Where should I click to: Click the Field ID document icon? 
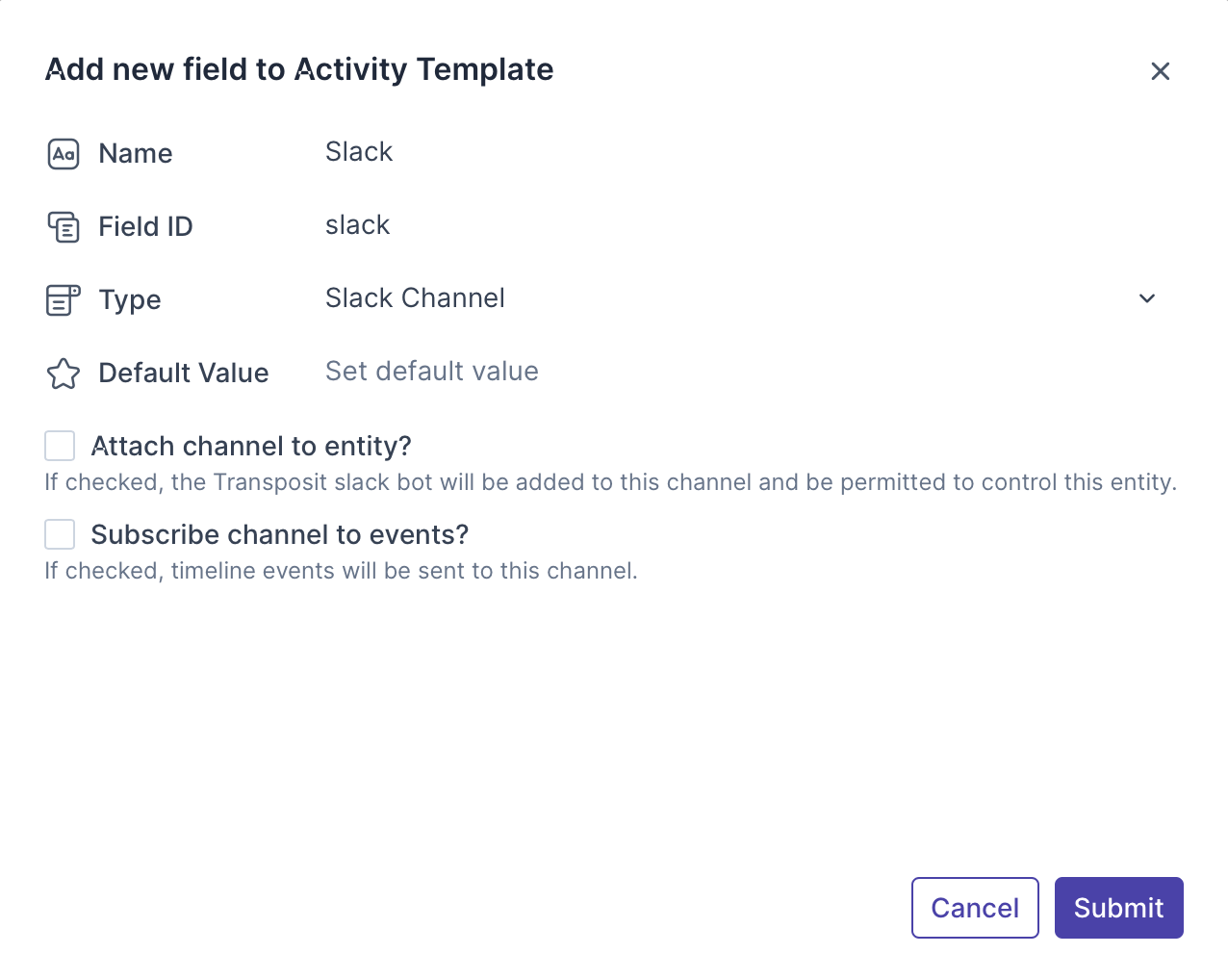pyautogui.click(x=64, y=227)
